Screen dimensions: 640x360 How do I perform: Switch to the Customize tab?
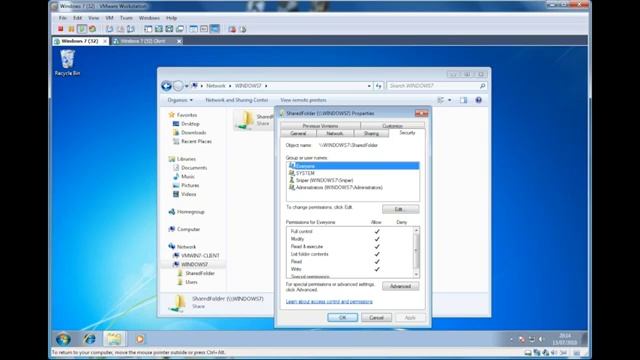[x=393, y=126]
